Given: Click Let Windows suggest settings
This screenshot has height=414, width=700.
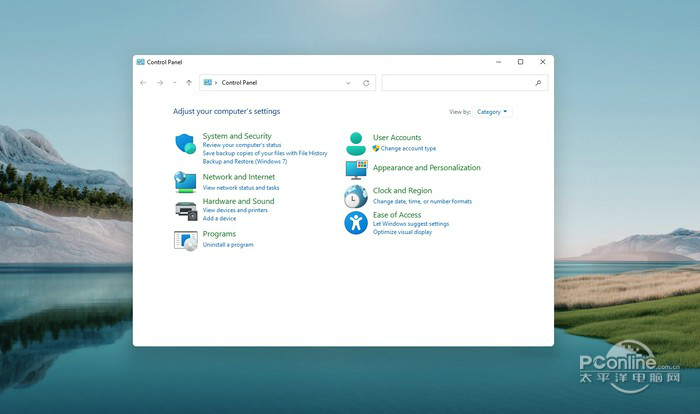Looking at the screenshot, I should 411,224.
